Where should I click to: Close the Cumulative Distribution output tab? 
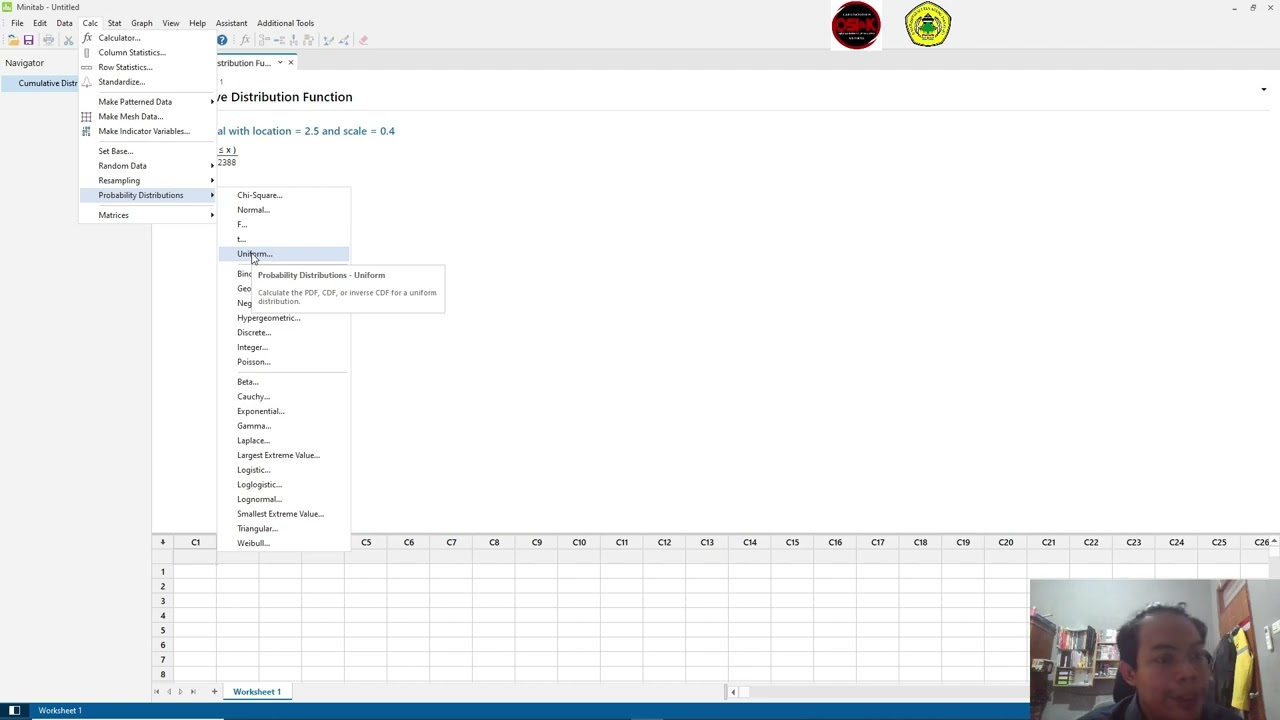coord(291,63)
